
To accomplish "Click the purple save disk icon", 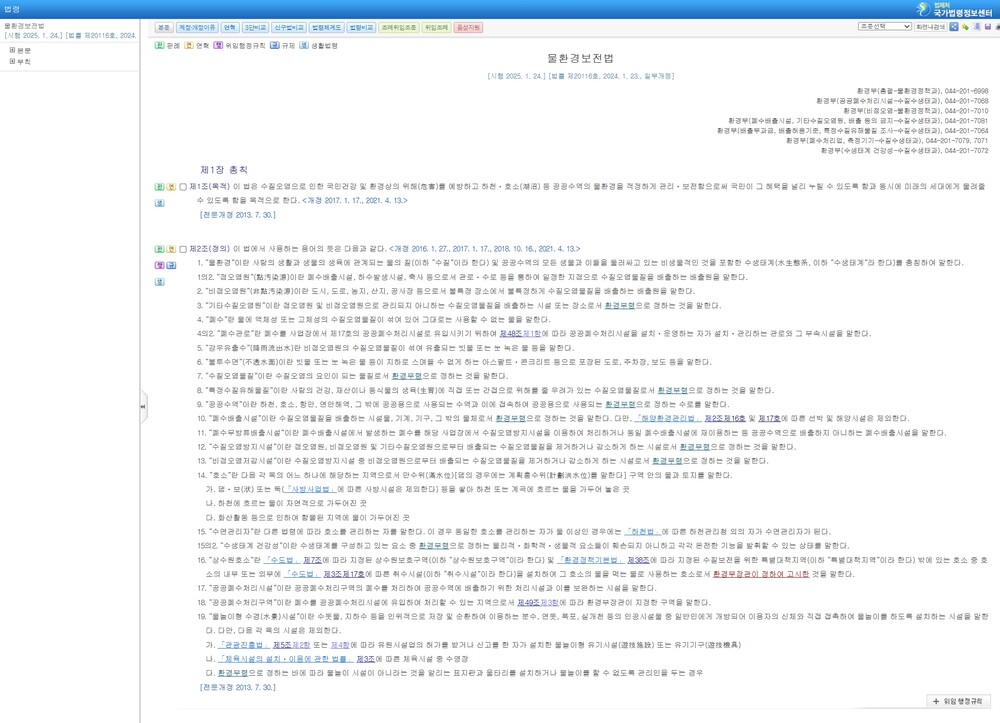I will pyautogui.click(x=986, y=27).
